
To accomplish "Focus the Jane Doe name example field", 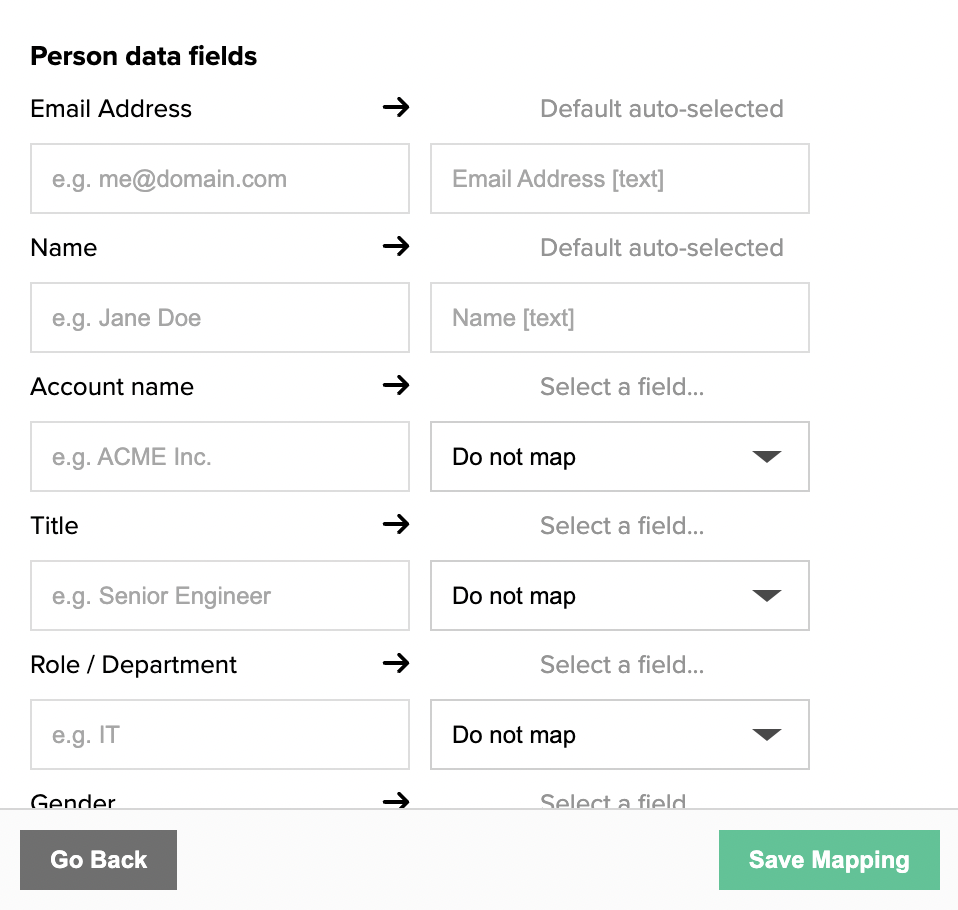I will point(220,317).
